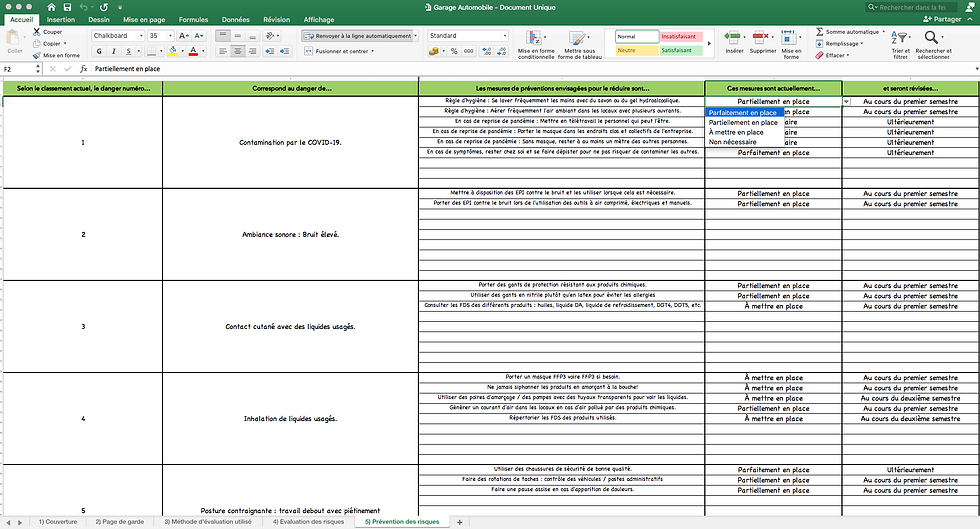
Task: Decrease the font size
Action: pyautogui.click(x=199, y=36)
